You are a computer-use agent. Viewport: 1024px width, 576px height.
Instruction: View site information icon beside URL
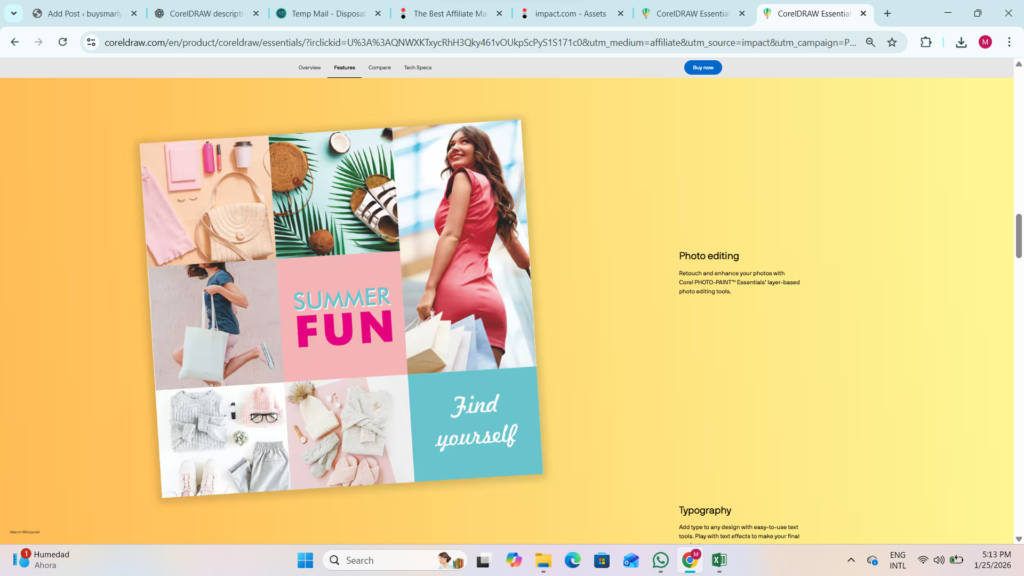(x=91, y=42)
